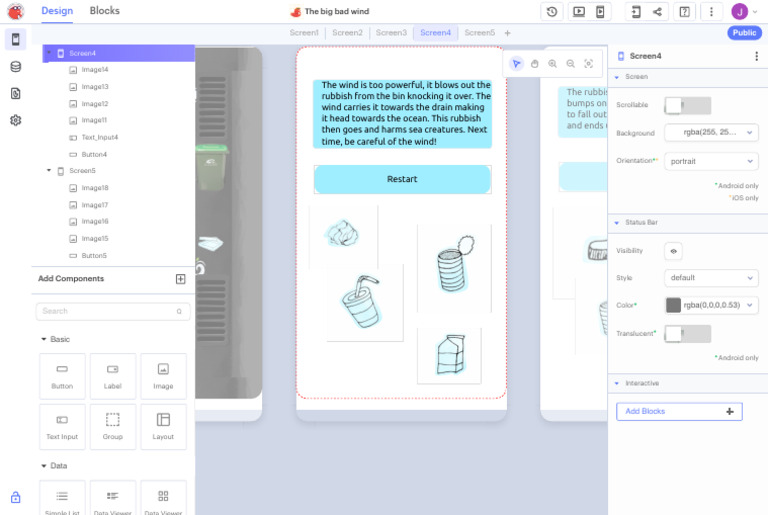Select the crumpled paper image on canvas
Image resolution: width=768 pixels, height=515 pixels.
[343, 235]
